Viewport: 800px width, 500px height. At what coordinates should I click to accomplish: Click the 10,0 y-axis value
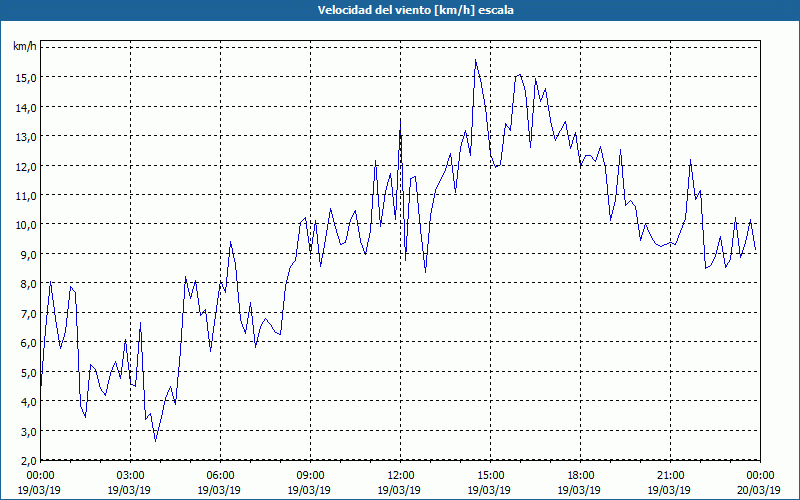(26, 226)
